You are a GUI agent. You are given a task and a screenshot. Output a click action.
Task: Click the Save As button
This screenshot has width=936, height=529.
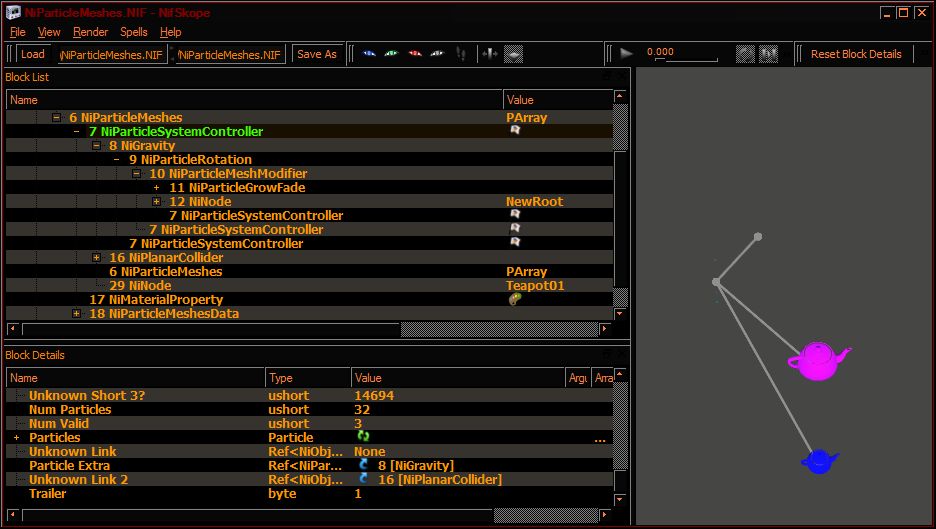[x=317, y=54]
